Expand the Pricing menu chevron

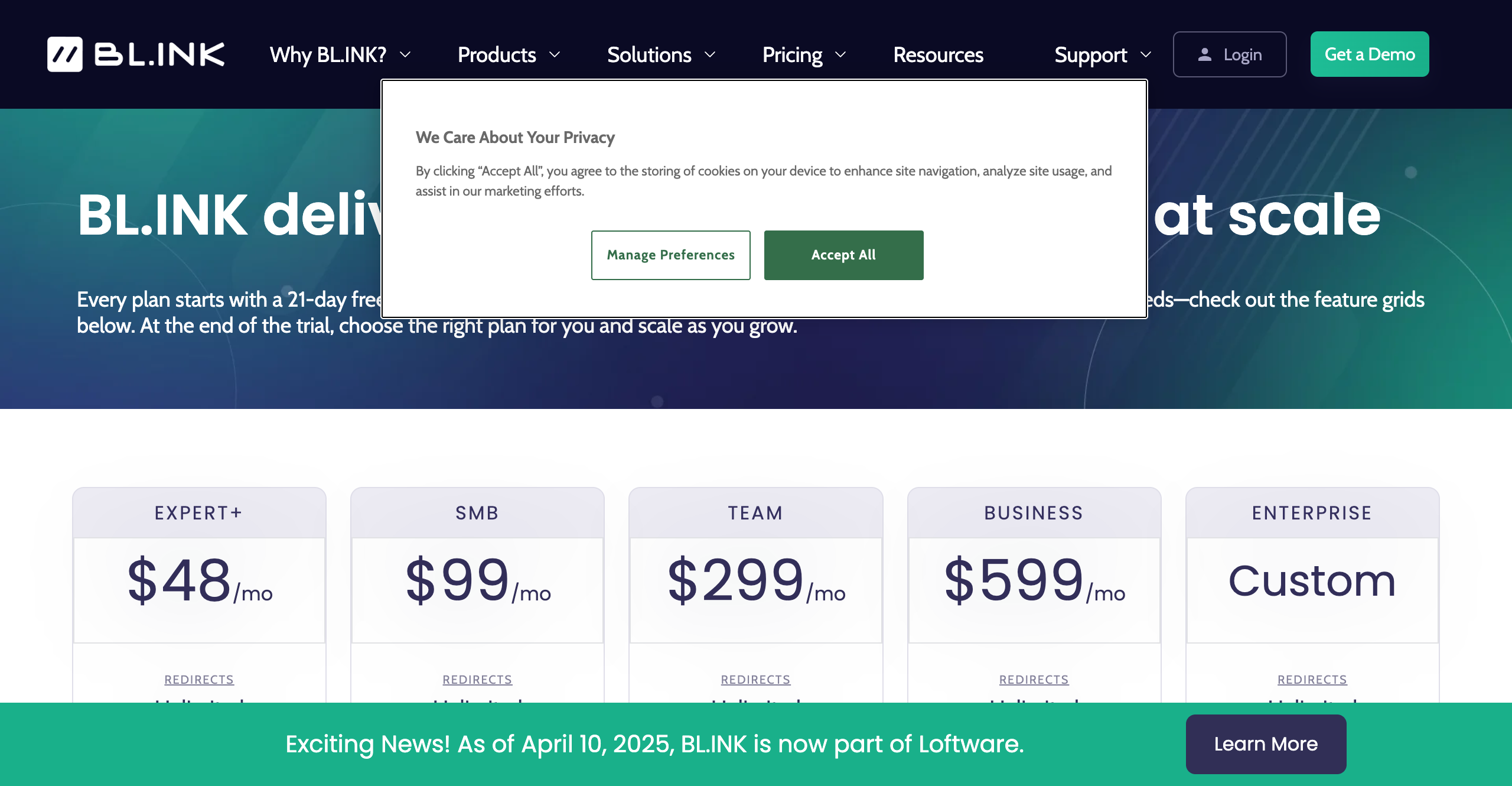click(x=840, y=55)
